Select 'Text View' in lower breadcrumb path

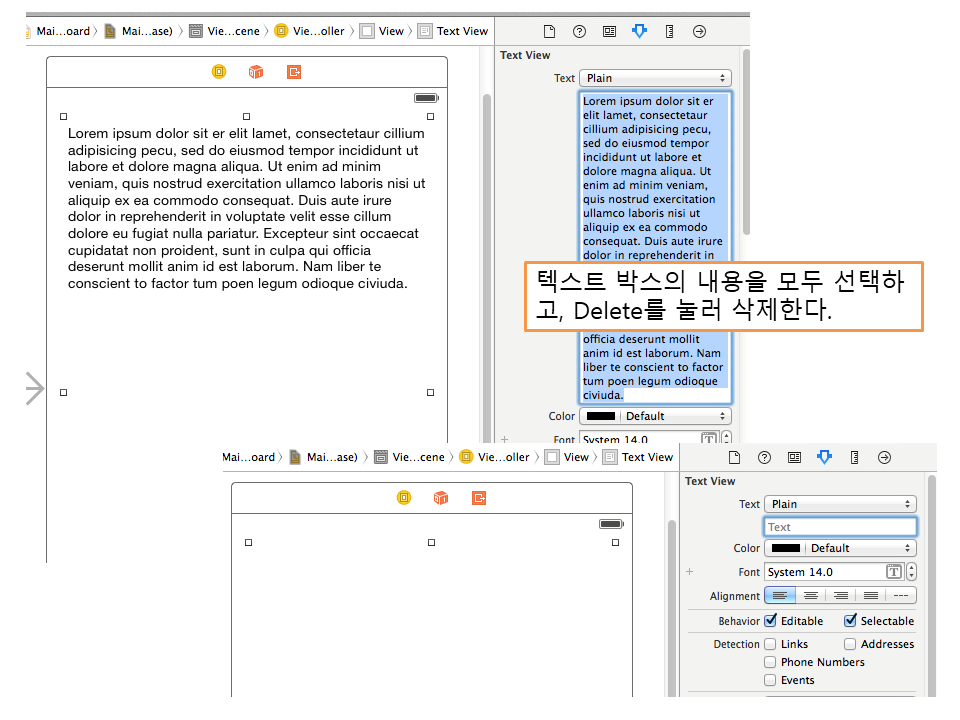647,457
